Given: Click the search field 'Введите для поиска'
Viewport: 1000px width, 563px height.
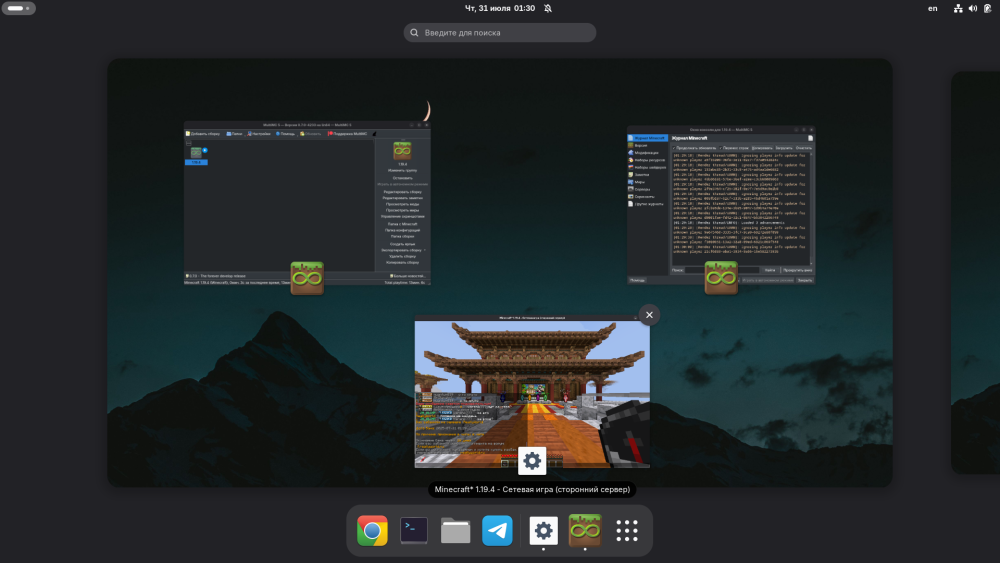Looking at the screenshot, I should click(x=500, y=33).
